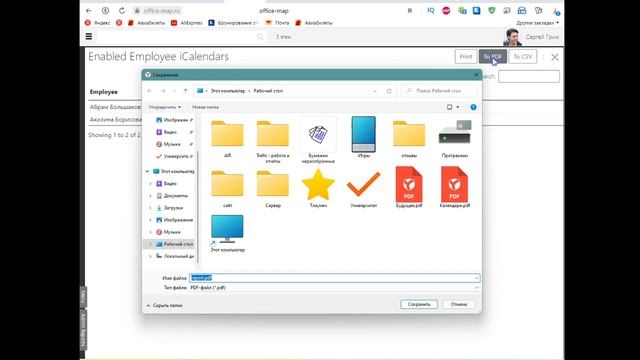Click the Поиск: Рабочий стол search box
The height and width of the screenshot is (360, 640).
click(x=439, y=91)
